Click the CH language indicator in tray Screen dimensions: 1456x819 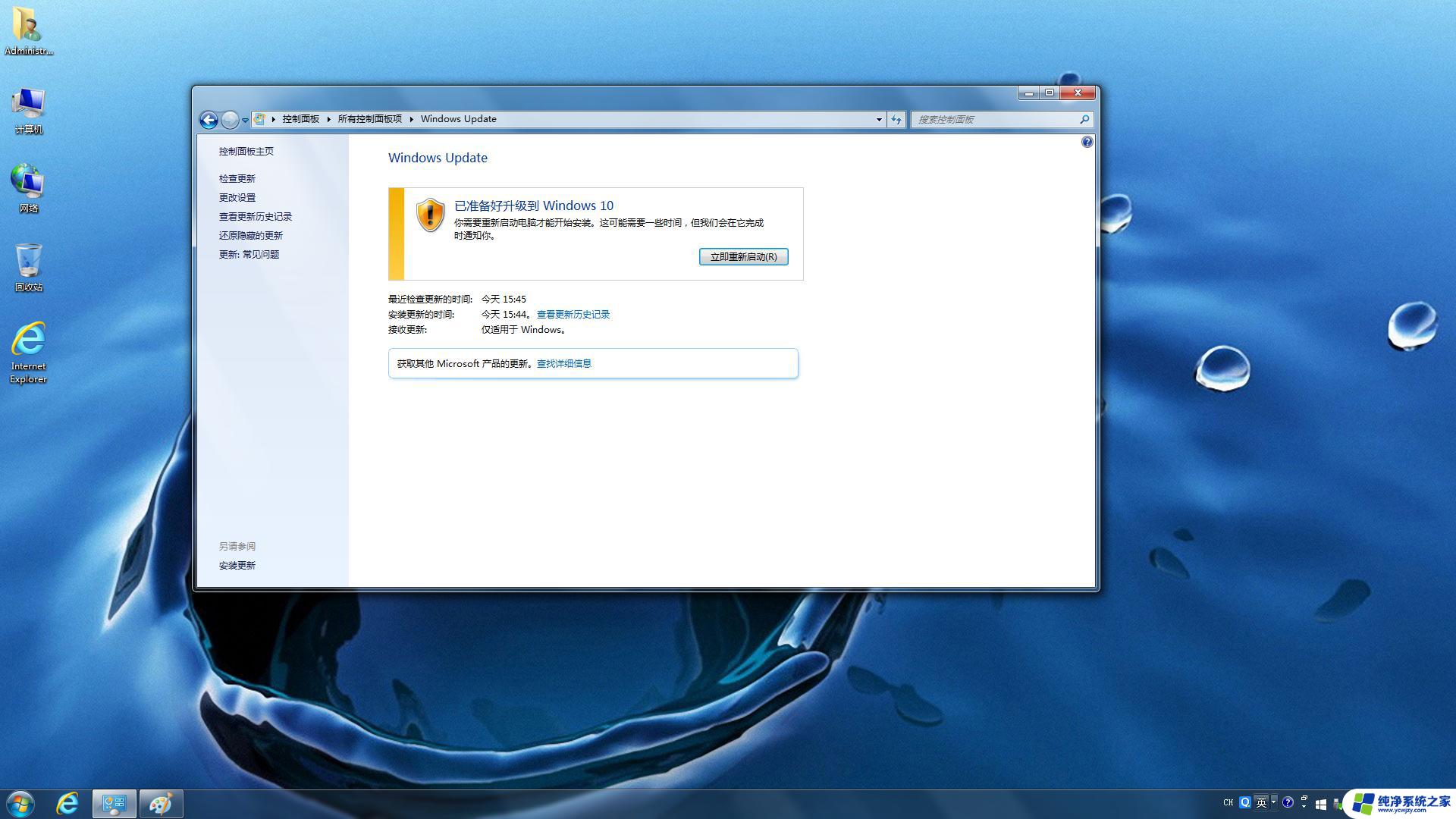pos(1228,802)
